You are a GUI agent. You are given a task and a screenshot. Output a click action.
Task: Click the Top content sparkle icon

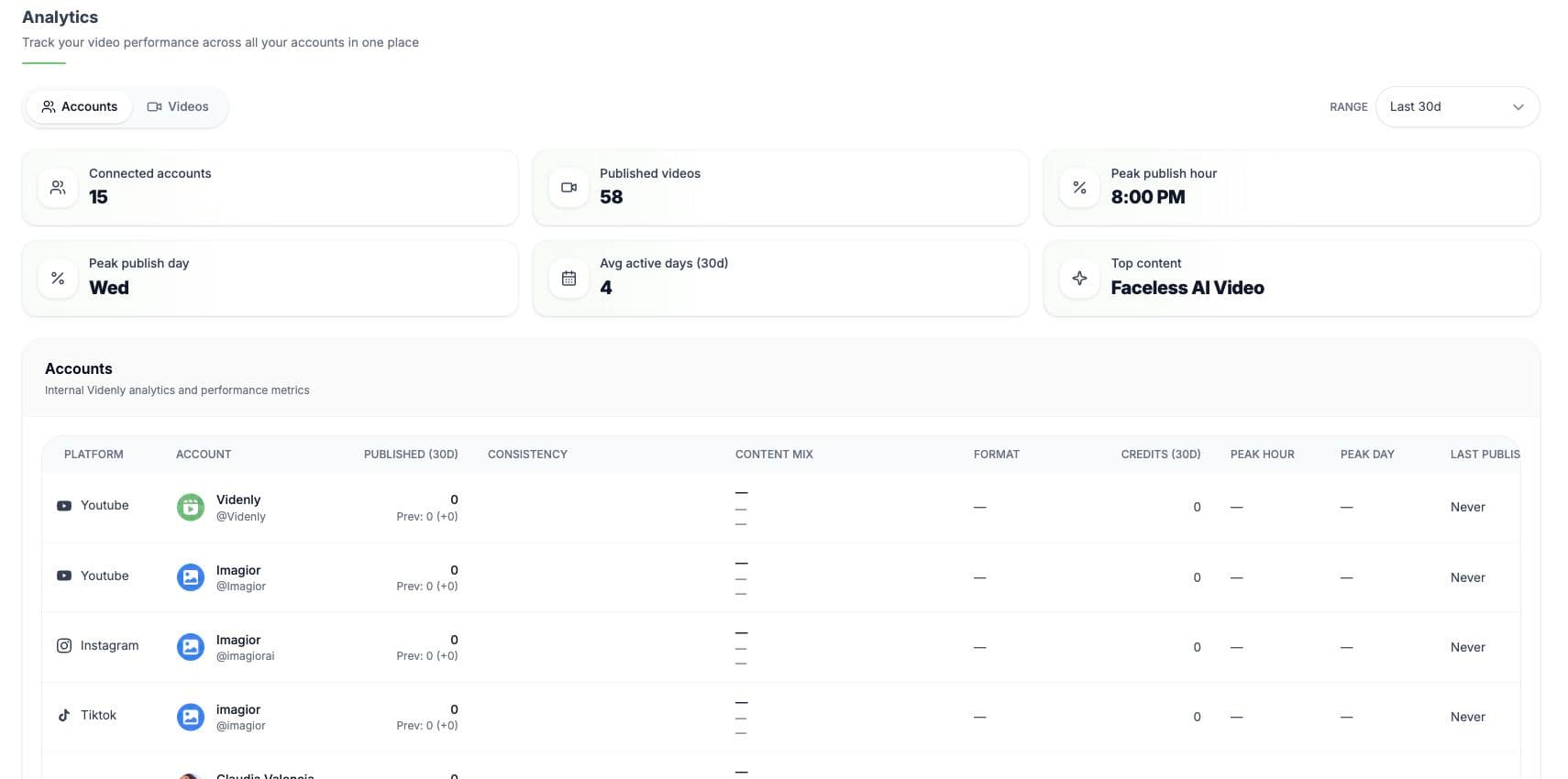pyautogui.click(x=1079, y=278)
